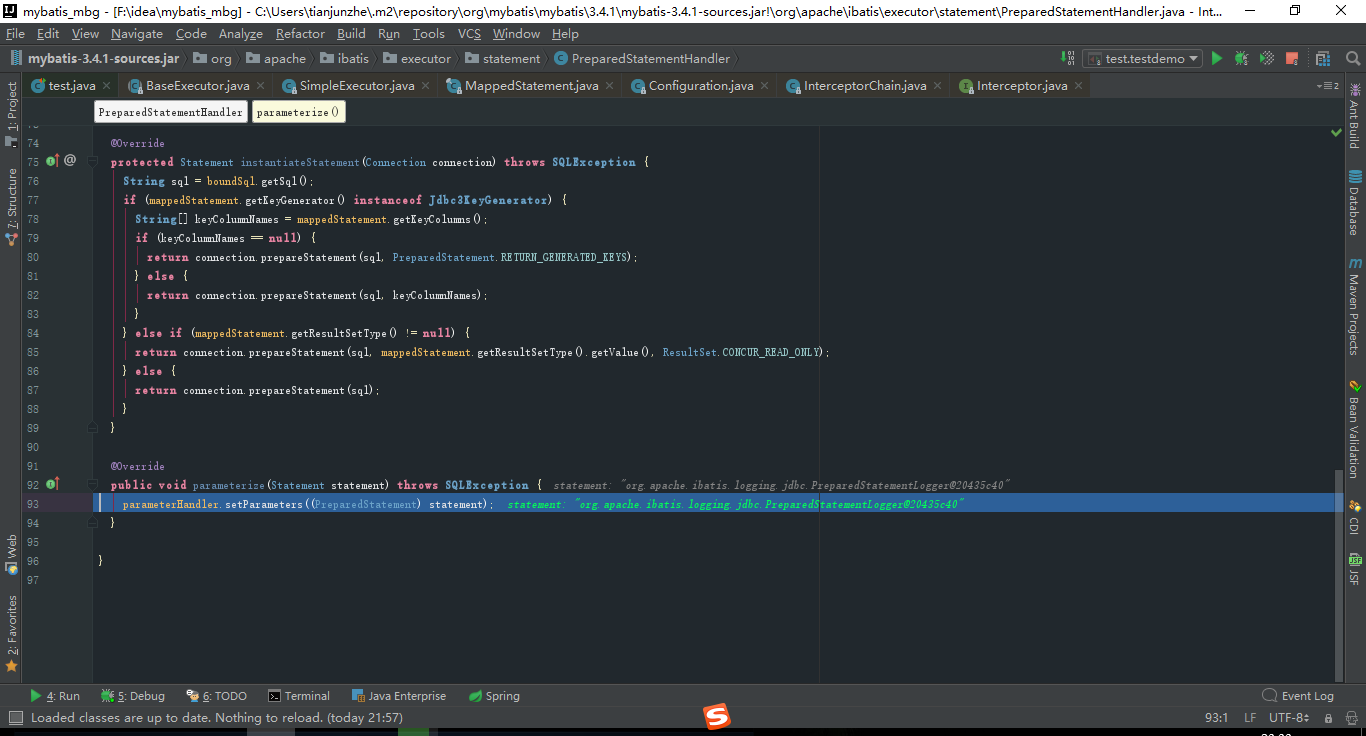Click the Sogou input taskbar icon
Screen dimensions: 1366x736
coord(717,716)
